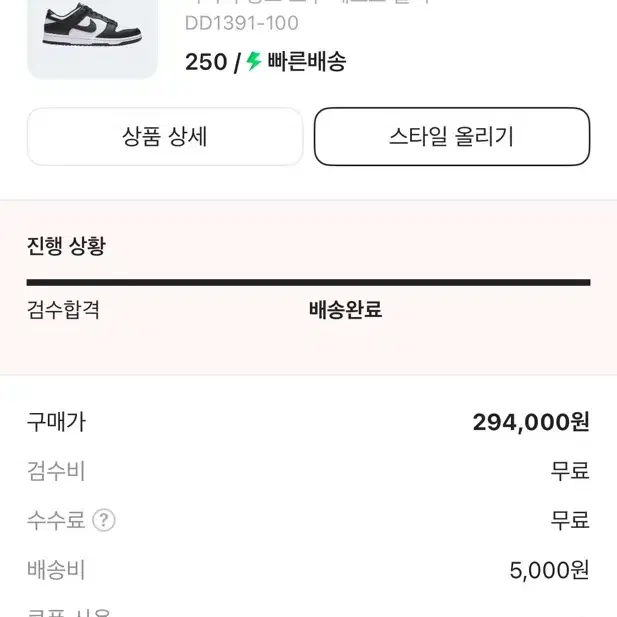Click the 진행 상황 heading

tap(66, 246)
